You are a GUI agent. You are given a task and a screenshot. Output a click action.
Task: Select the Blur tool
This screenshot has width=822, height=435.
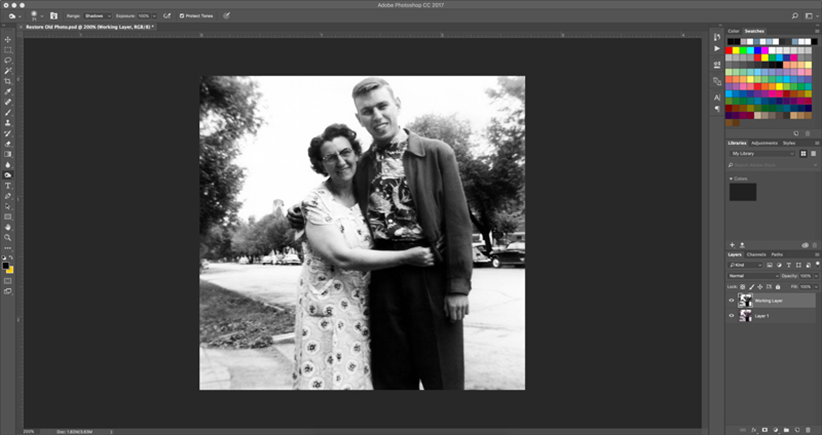point(8,165)
